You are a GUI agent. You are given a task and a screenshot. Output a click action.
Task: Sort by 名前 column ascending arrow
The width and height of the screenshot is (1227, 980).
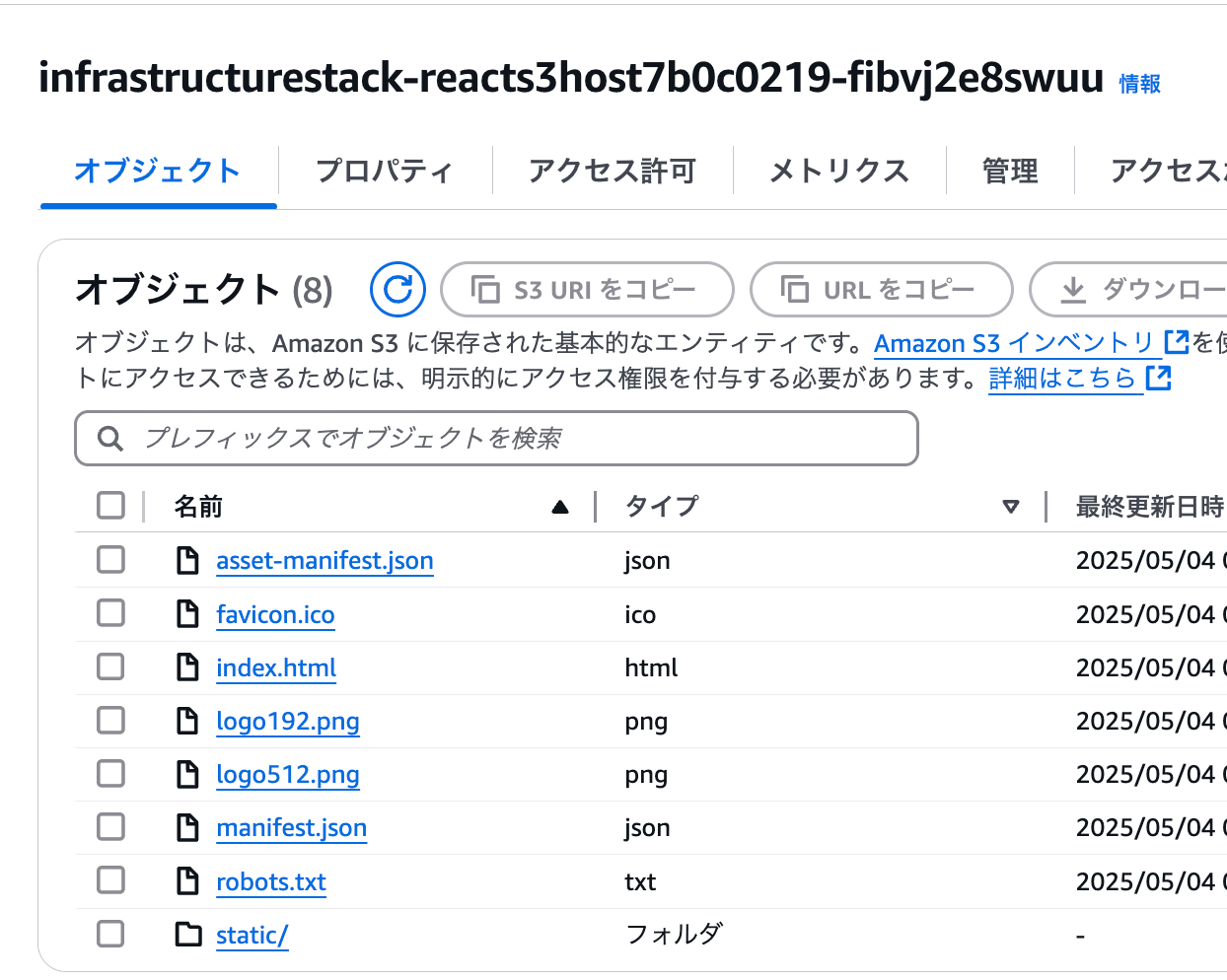pos(560,507)
